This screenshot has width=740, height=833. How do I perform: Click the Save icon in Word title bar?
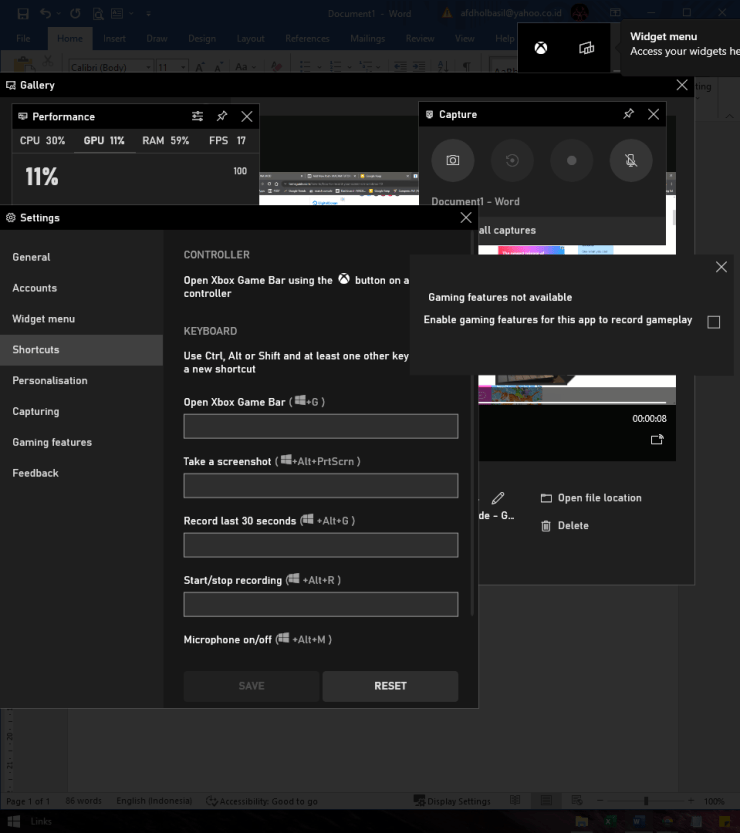point(23,14)
